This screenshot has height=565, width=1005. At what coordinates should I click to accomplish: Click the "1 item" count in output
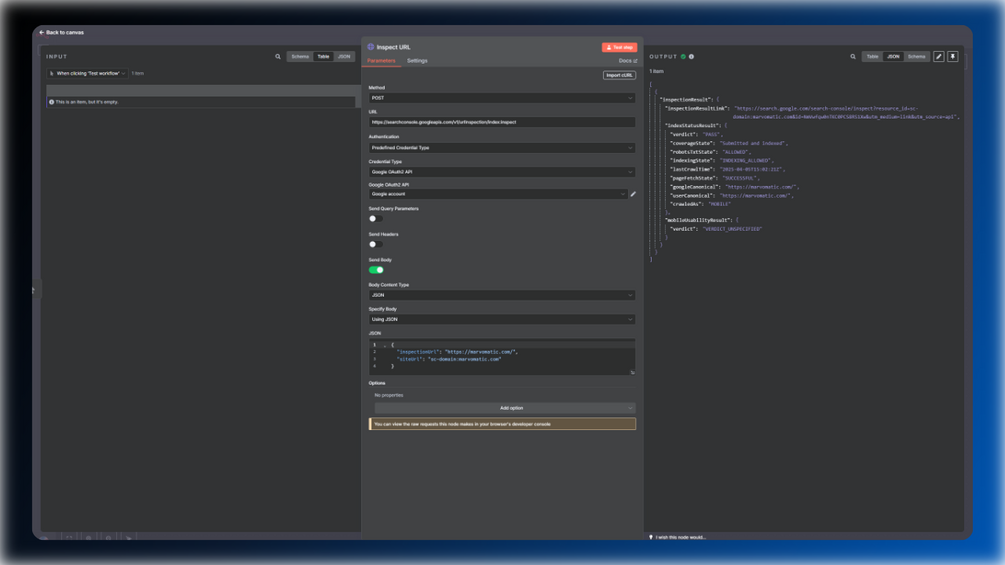(656, 71)
